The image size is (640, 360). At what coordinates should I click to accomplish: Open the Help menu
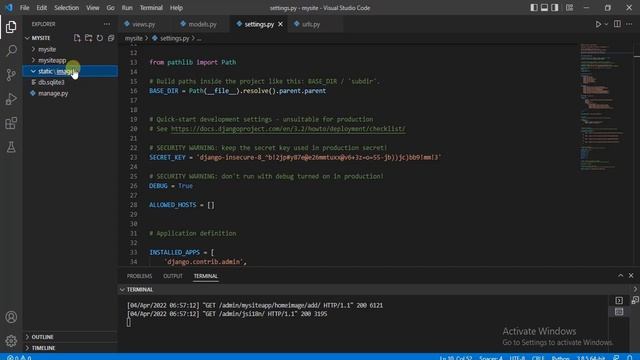176,8
